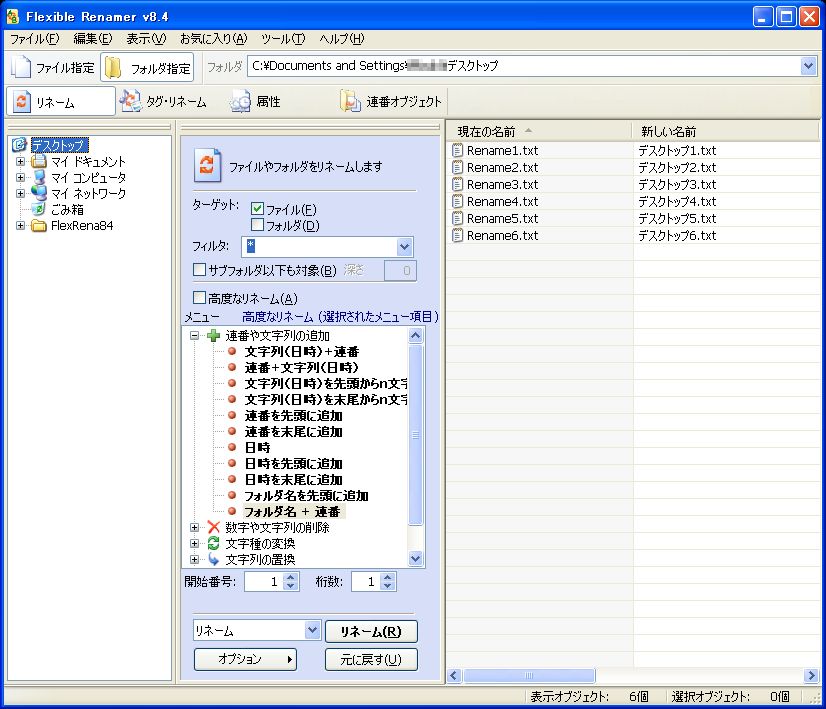Click the file icon of Rename2.txt
This screenshot has width=826, height=709.
[457, 167]
